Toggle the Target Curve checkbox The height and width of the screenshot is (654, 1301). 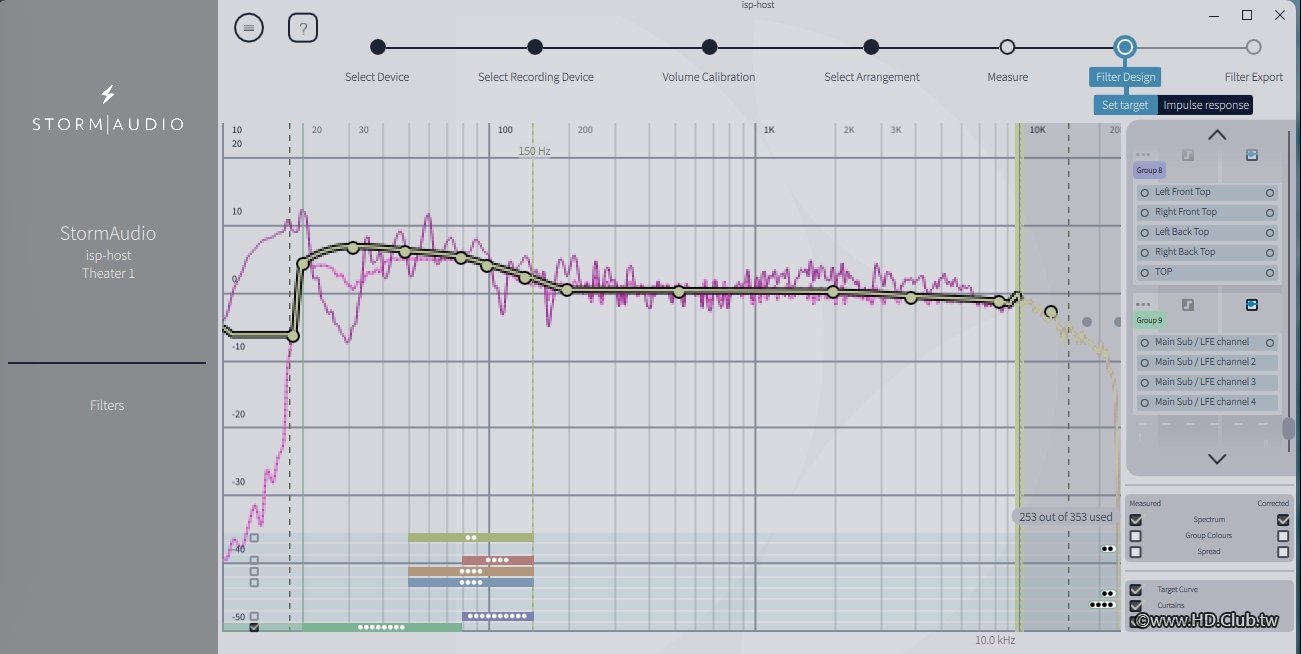tap(1135, 590)
